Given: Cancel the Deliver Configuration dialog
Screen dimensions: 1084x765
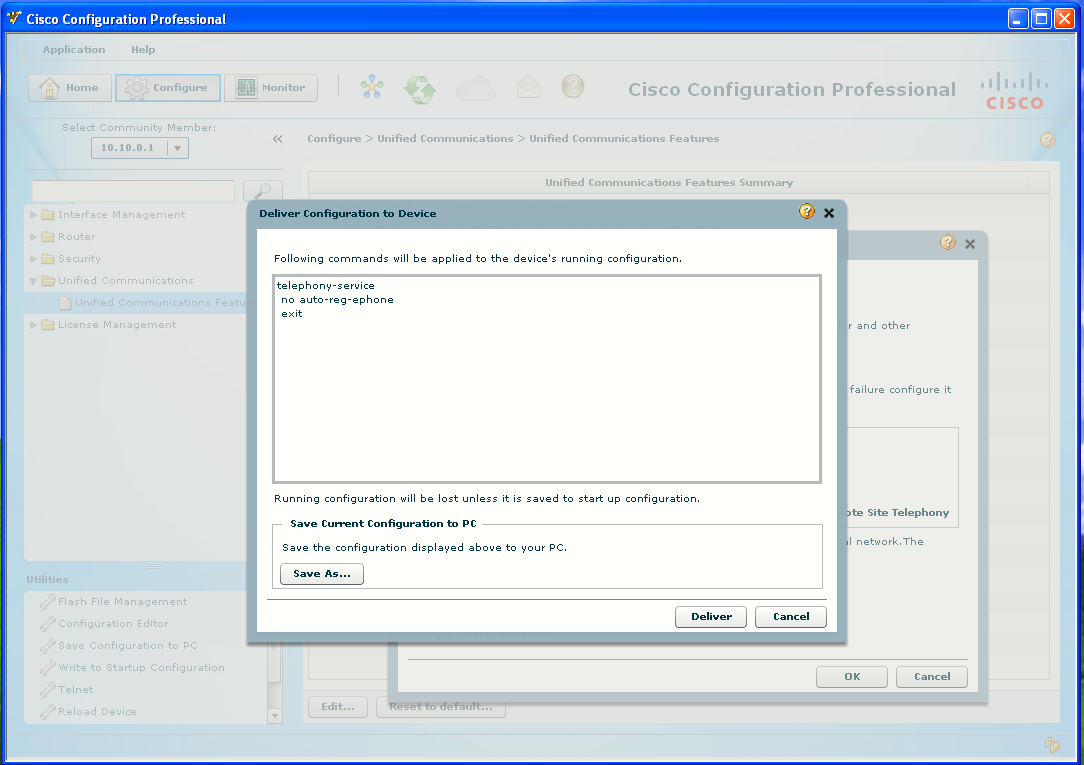Looking at the screenshot, I should click(x=790, y=616).
